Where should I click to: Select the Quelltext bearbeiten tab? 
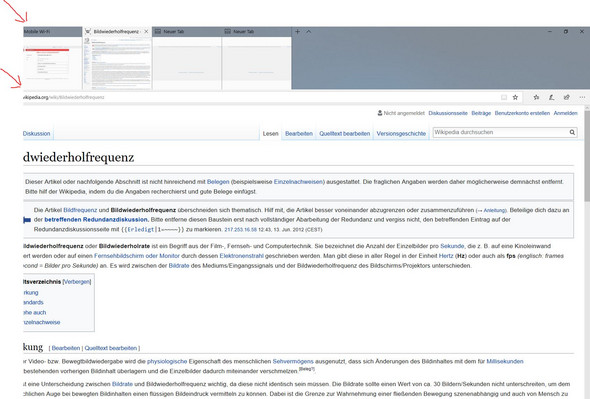(345, 134)
